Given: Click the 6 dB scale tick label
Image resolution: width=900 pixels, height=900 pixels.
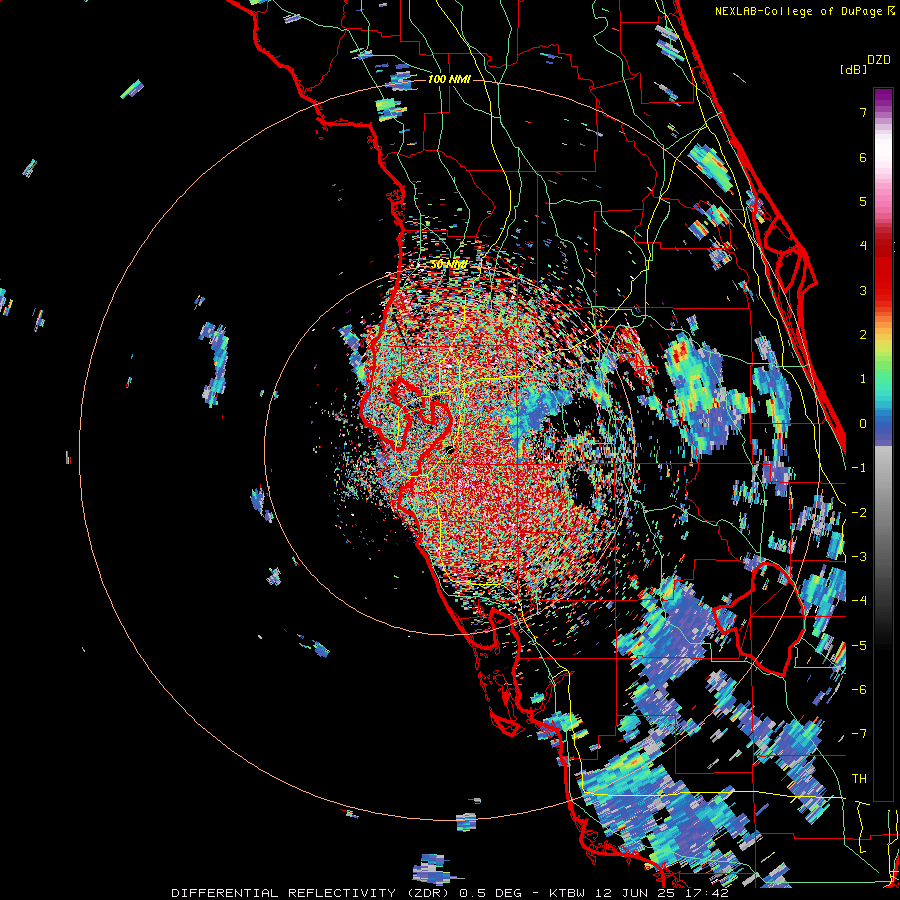Looking at the screenshot, I should tap(863, 157).
